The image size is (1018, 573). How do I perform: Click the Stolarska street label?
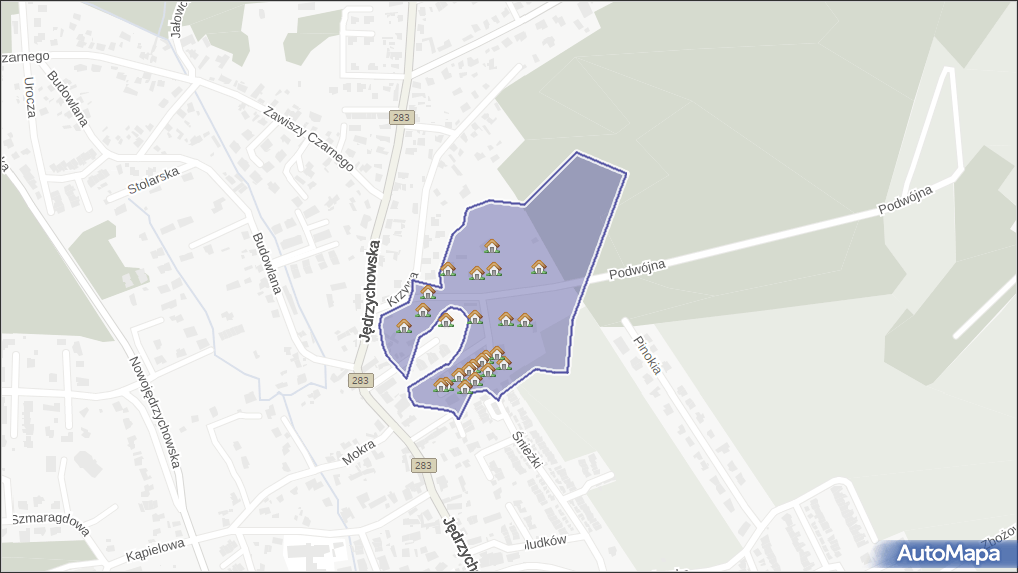pyautogui.click(x=153, y=180)
